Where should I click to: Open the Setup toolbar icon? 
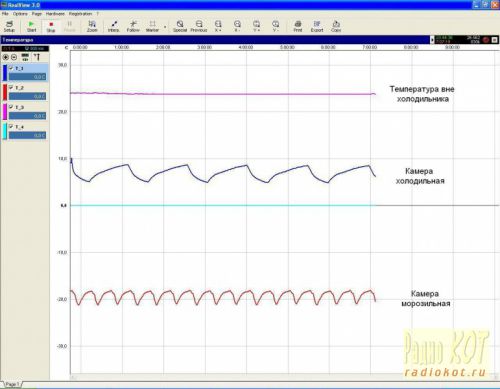[x=9, y=26]
